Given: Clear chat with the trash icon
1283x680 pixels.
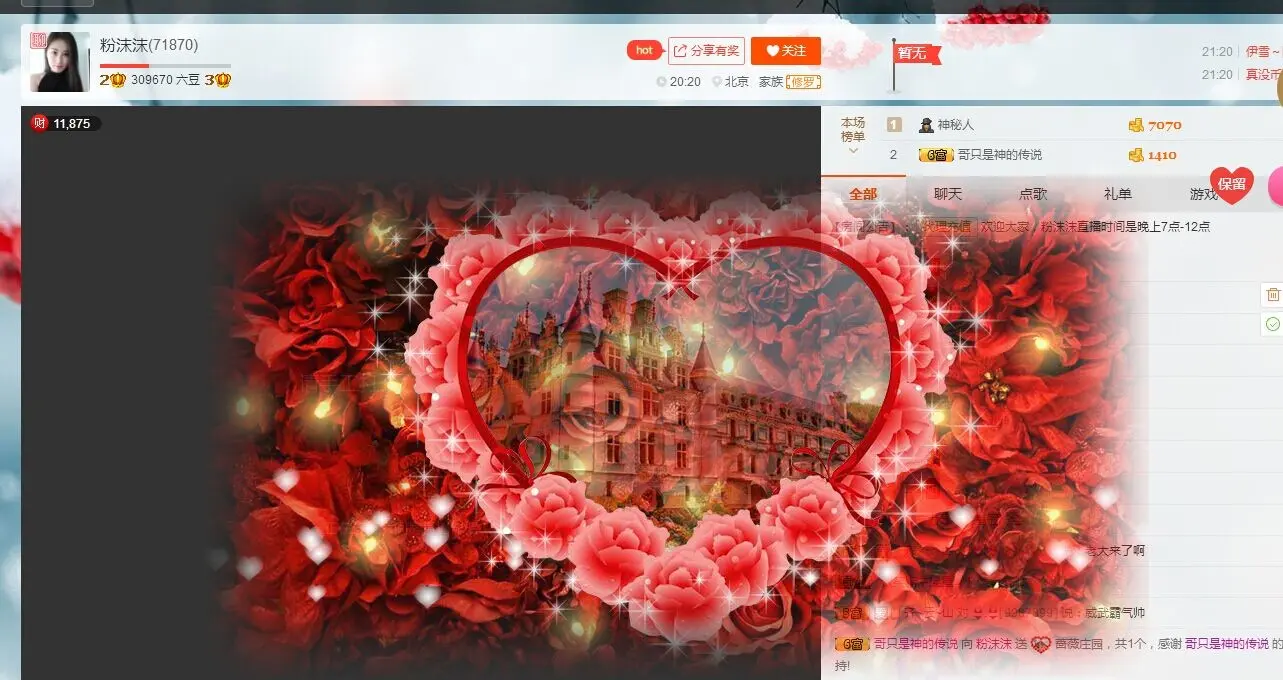Looking at the screenshot, I should [1273, 294].
